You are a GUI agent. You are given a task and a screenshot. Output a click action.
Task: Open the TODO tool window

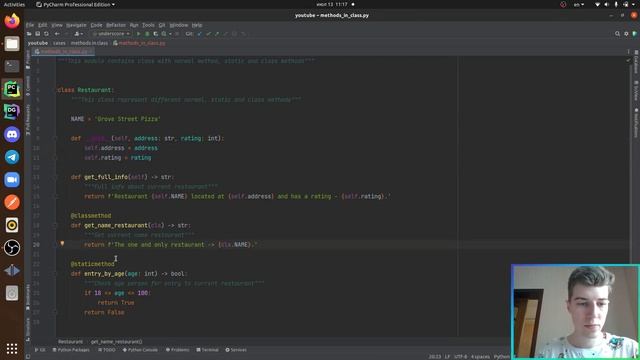click(107, 350)
